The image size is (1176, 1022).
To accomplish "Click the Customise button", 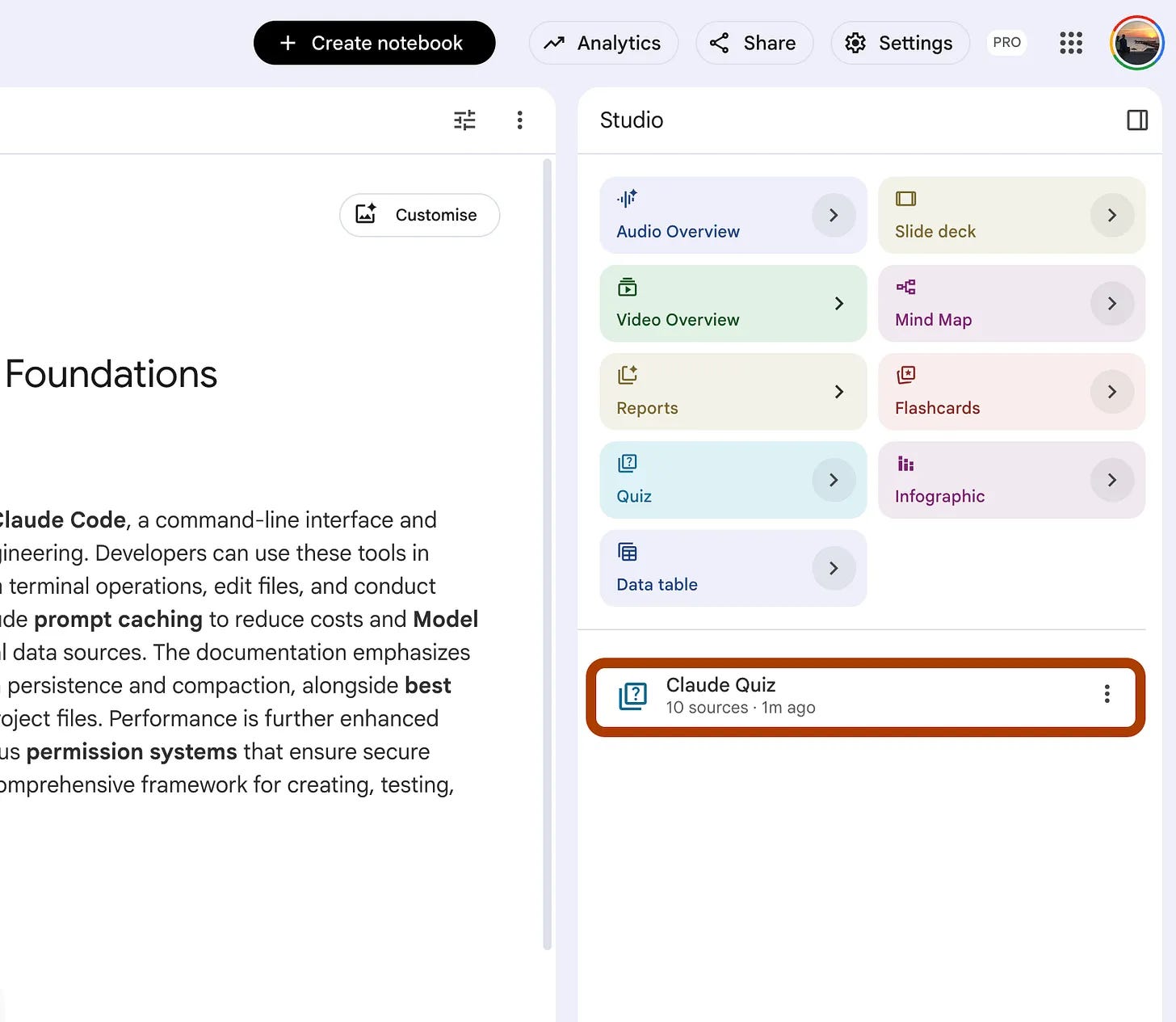I will (x=419, y=215).
